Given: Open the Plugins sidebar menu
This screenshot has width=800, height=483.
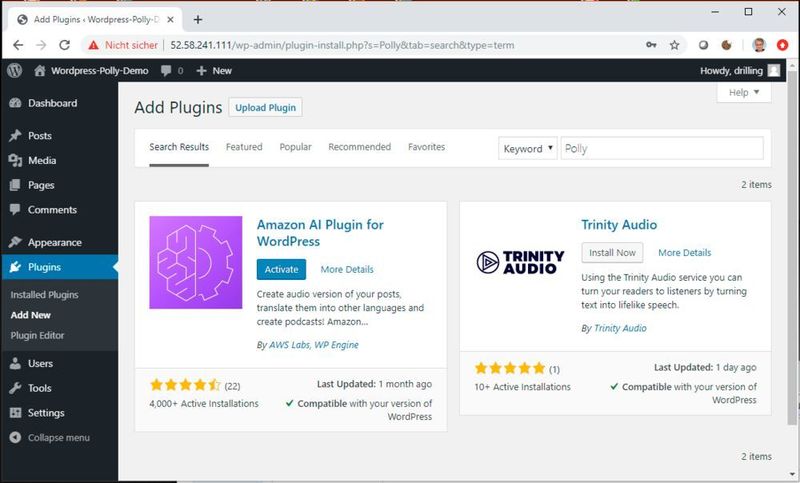Looking at the screenshot, I should [x=59, y=267].
